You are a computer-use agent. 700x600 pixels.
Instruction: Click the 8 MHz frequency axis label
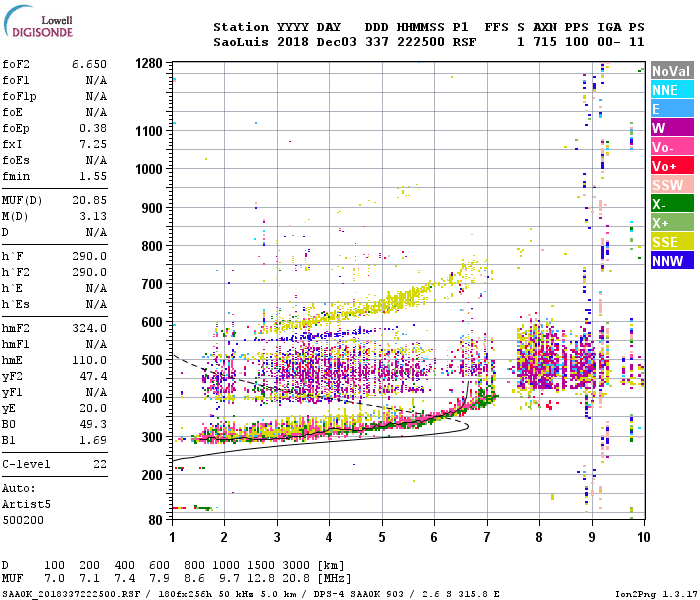click(539, 537)
